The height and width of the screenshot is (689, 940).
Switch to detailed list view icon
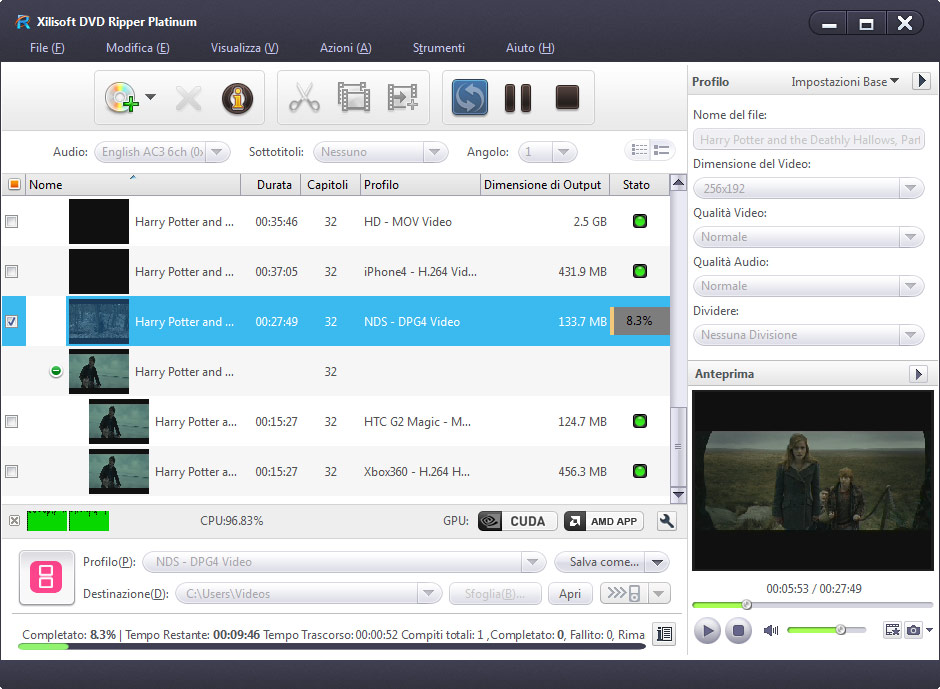click(x=639, y=150)
